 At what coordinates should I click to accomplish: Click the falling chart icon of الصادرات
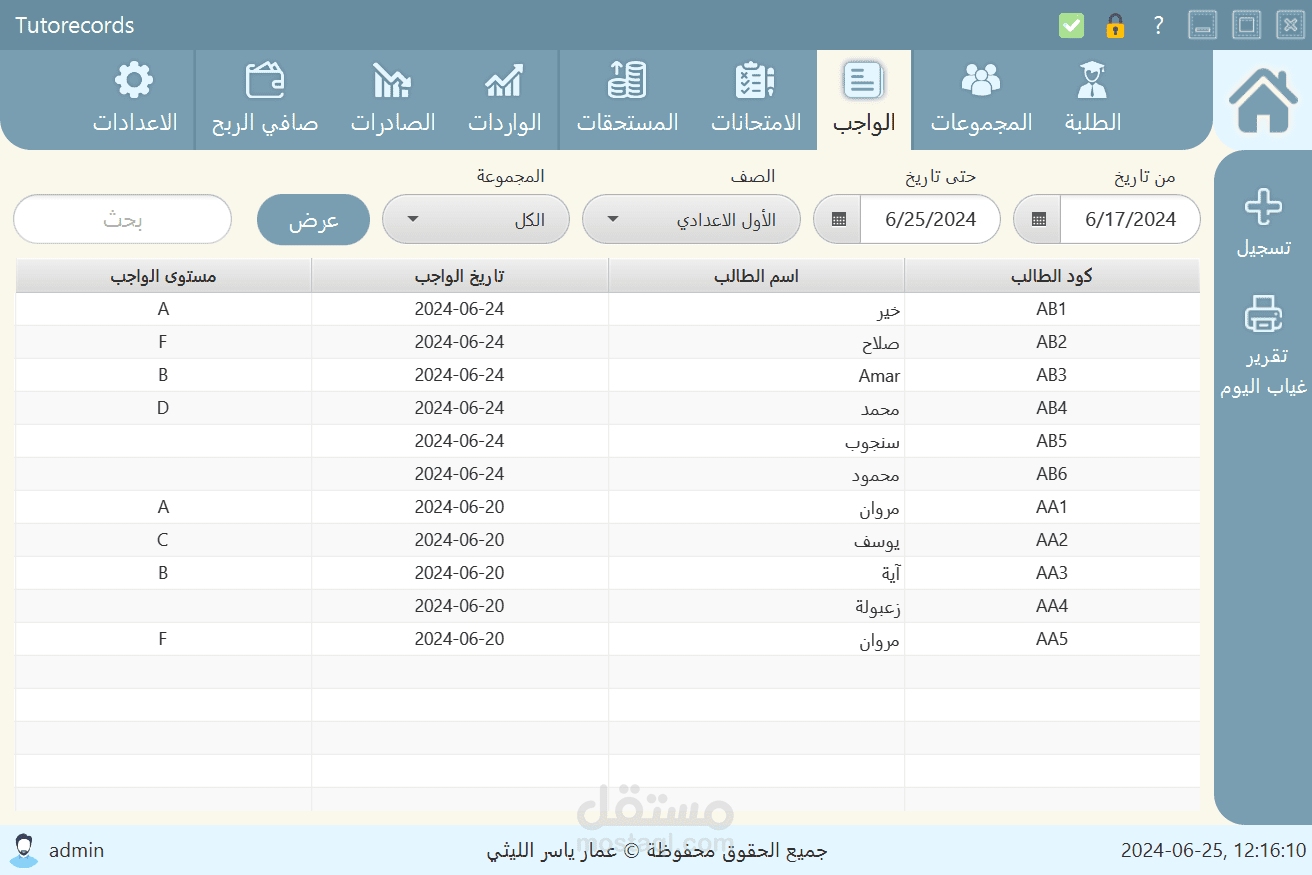pyautogui.click(x=392, y=80)
